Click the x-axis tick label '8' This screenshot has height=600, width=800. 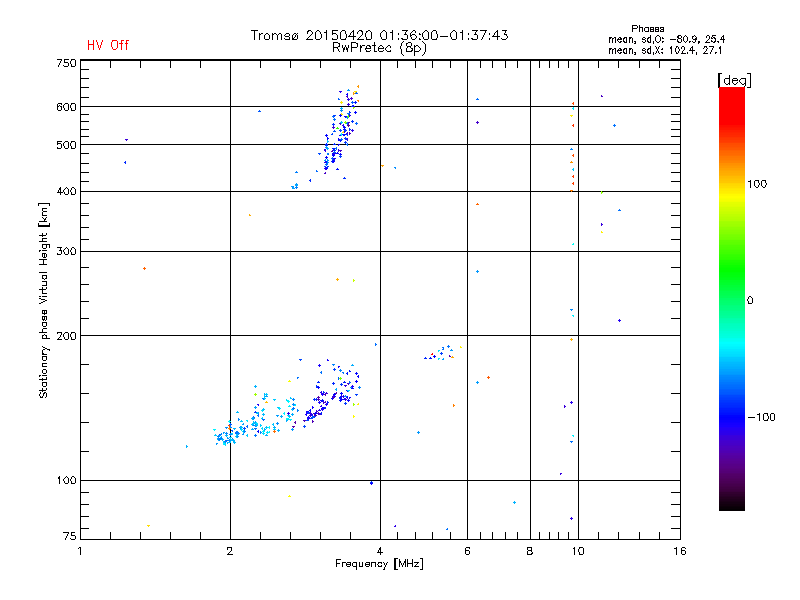coord(530,551)
